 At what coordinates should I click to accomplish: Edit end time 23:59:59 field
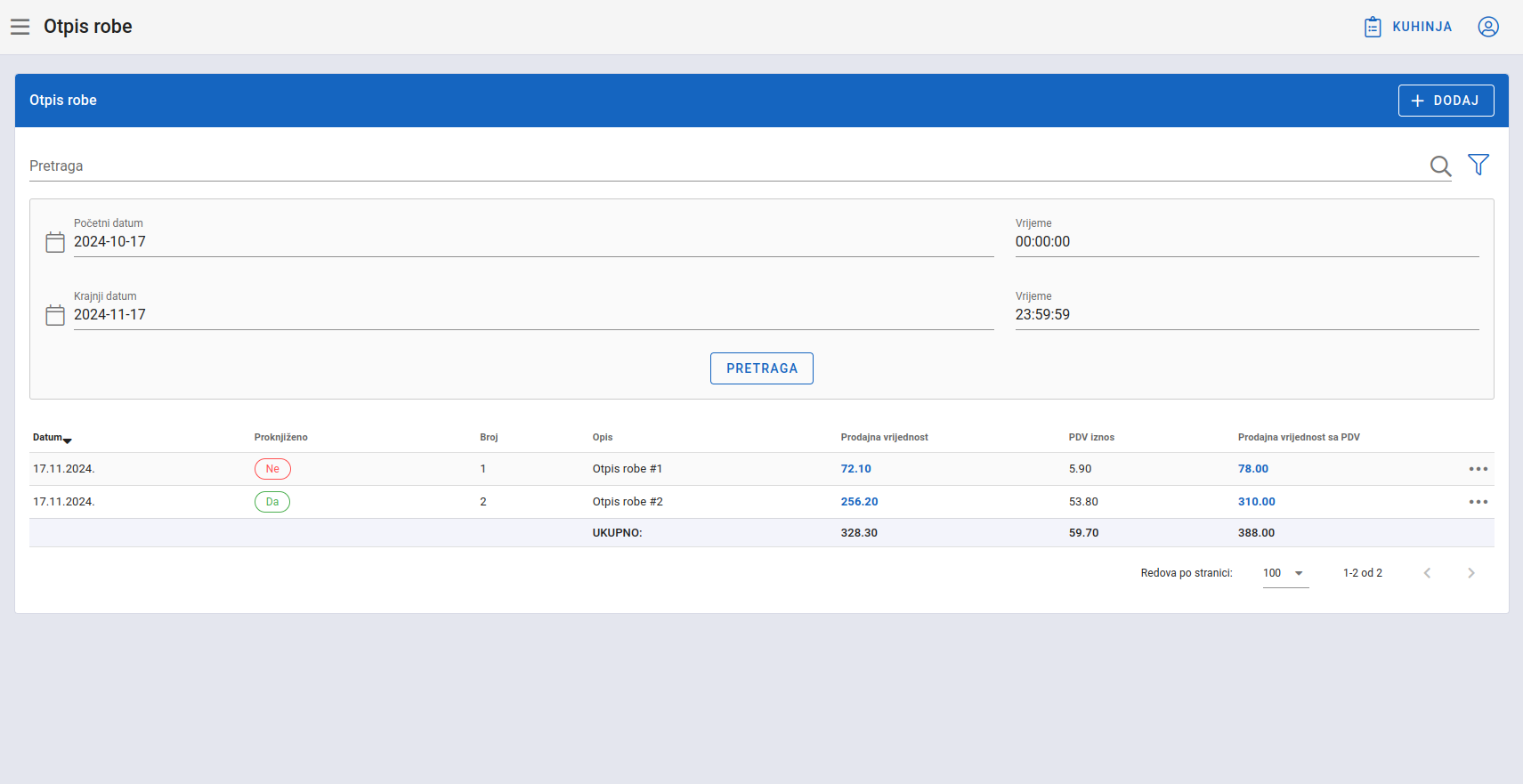click(1247, 315)
